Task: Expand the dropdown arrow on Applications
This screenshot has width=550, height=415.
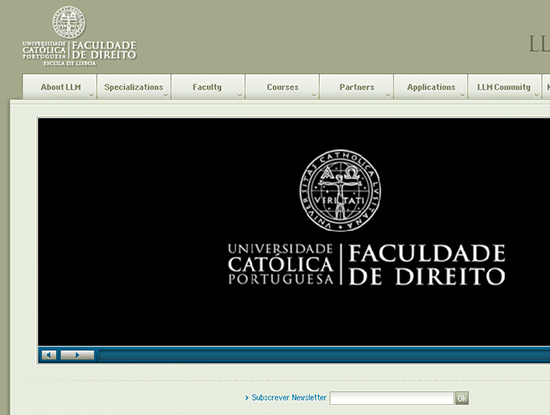Action: coord(462,95)
